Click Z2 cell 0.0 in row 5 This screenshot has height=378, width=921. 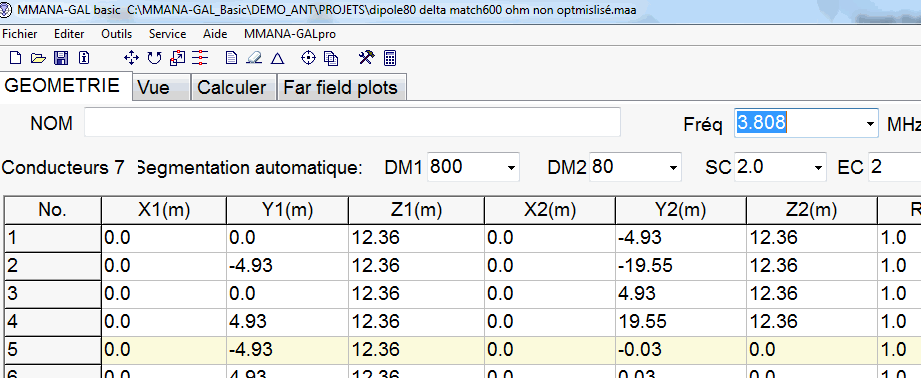(x=812, y=349)
